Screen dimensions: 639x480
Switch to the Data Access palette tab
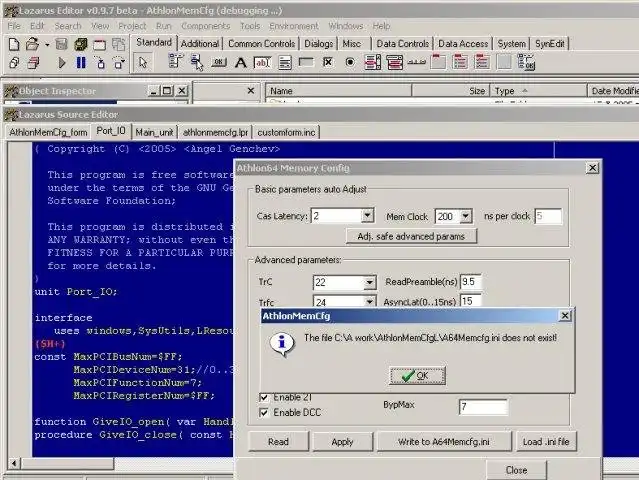tap(463, 44)
